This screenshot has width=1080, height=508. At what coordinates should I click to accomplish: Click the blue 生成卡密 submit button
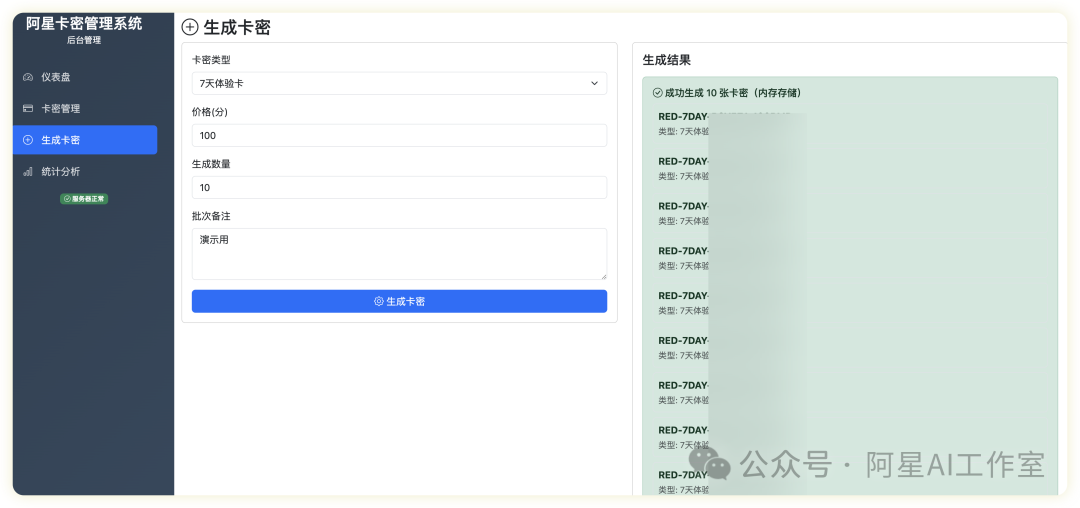399,301
